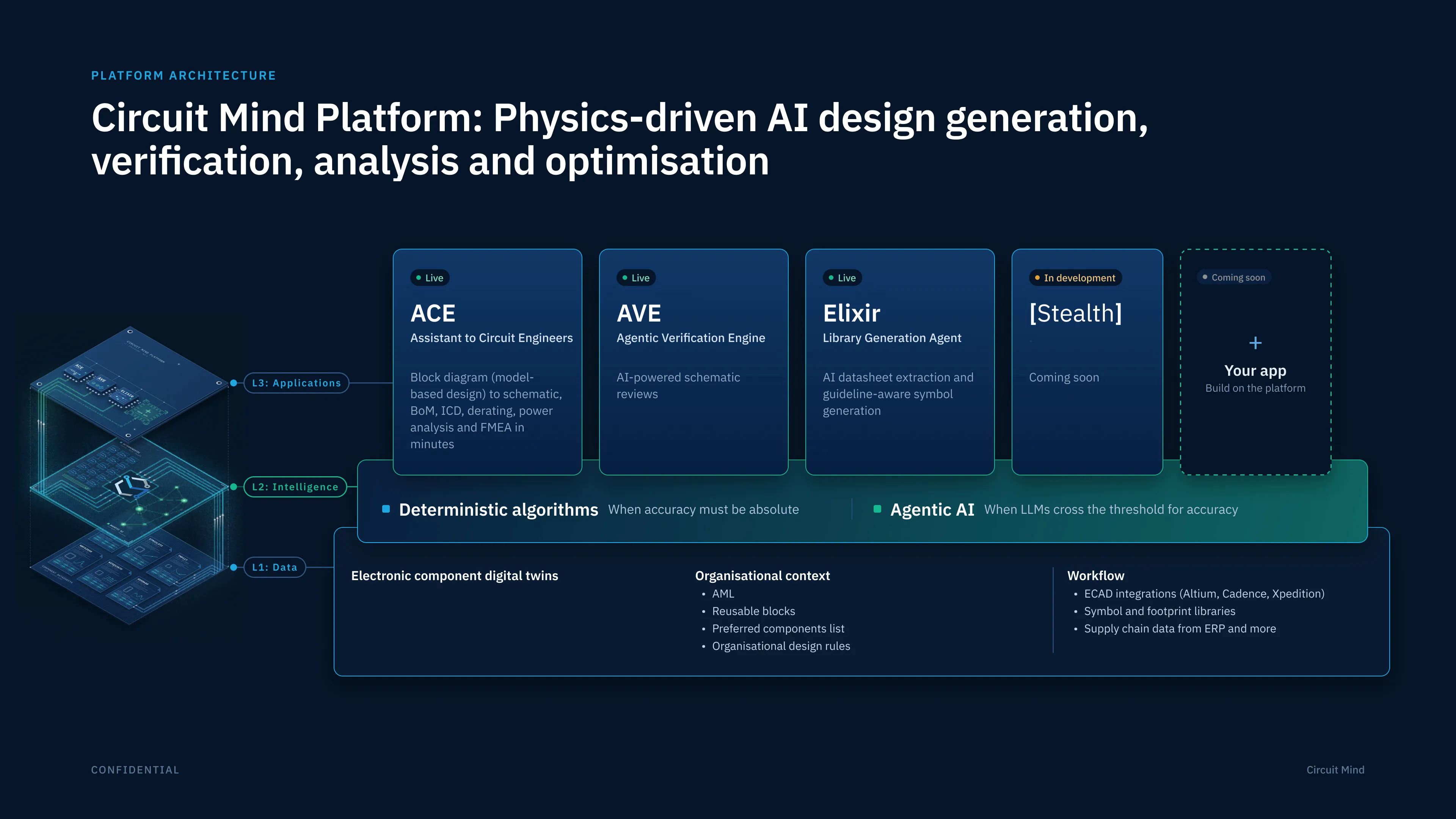Click the Live status badge on Elixir card
Screen dimensions: 1456x819
click(x=842, y=278)
